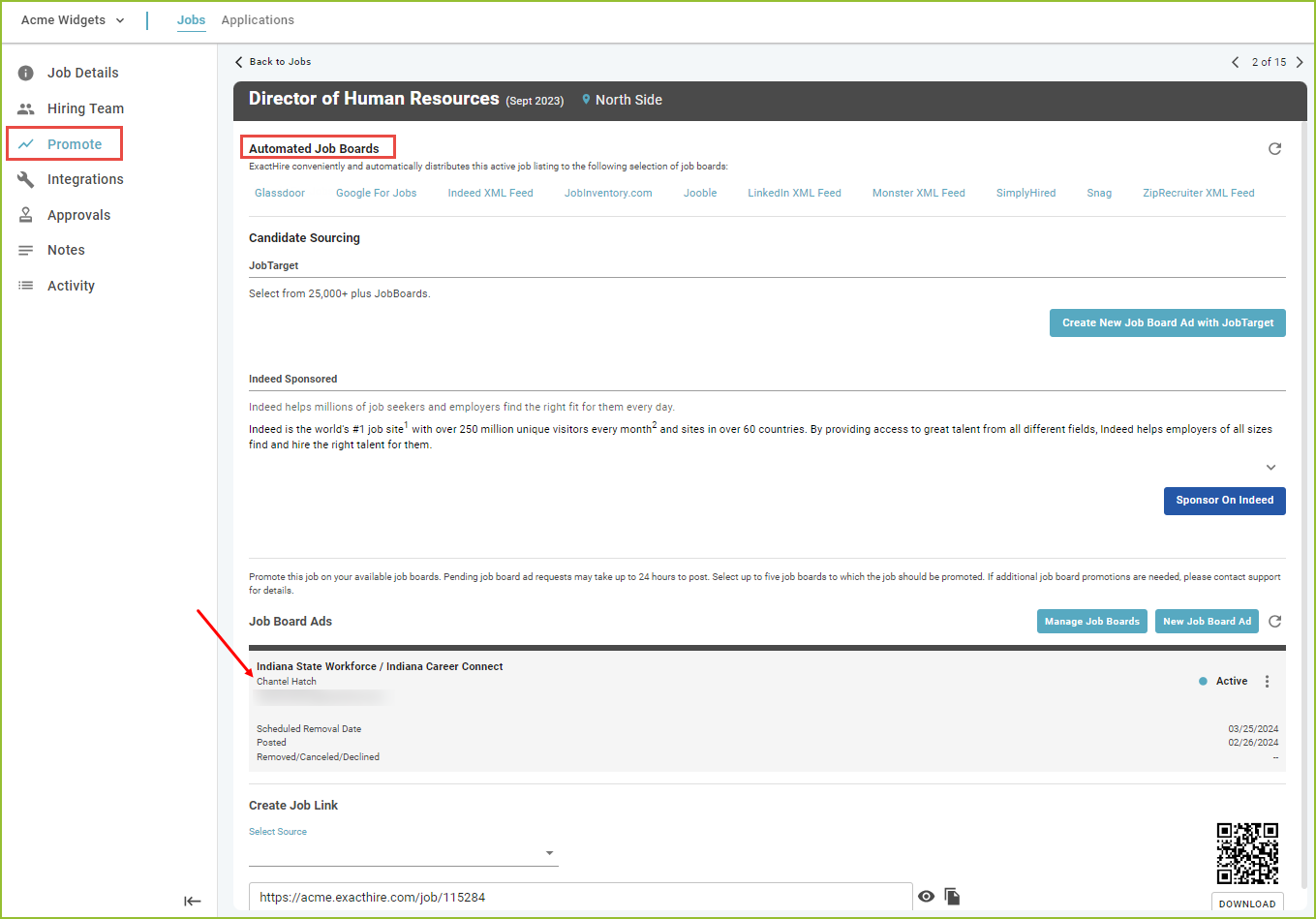Click the 02/26/2024 posted date
Viewport: 1316px width, 919px height.
pos(1253,743)
